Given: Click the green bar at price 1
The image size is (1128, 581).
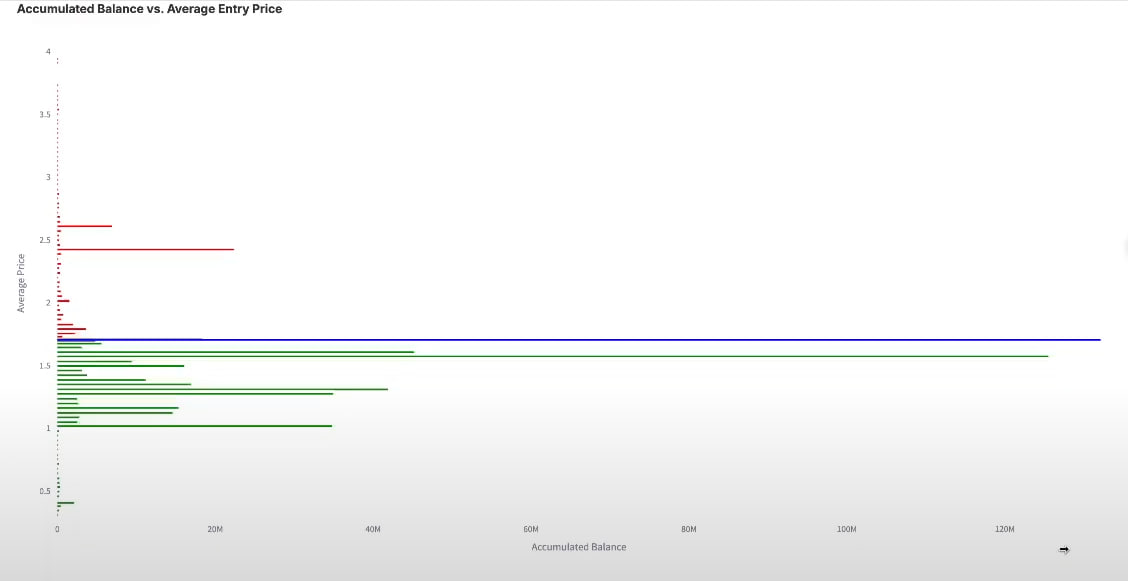Looking at the screenshot, I should click(x=195, y=426).
